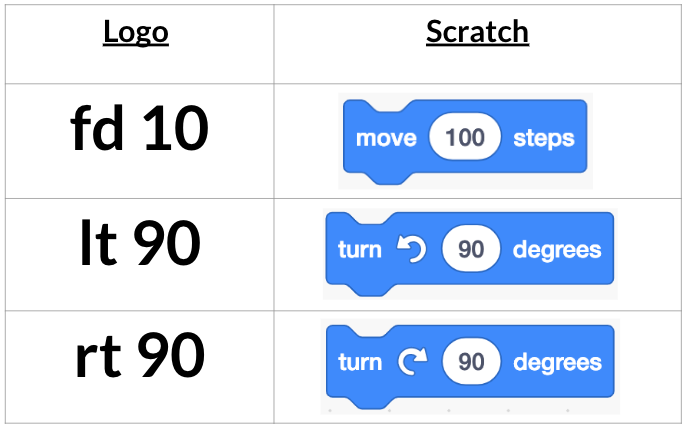691x431 pixels.
Task: Click the rt 90 Logo command
Action: [140, 355]
